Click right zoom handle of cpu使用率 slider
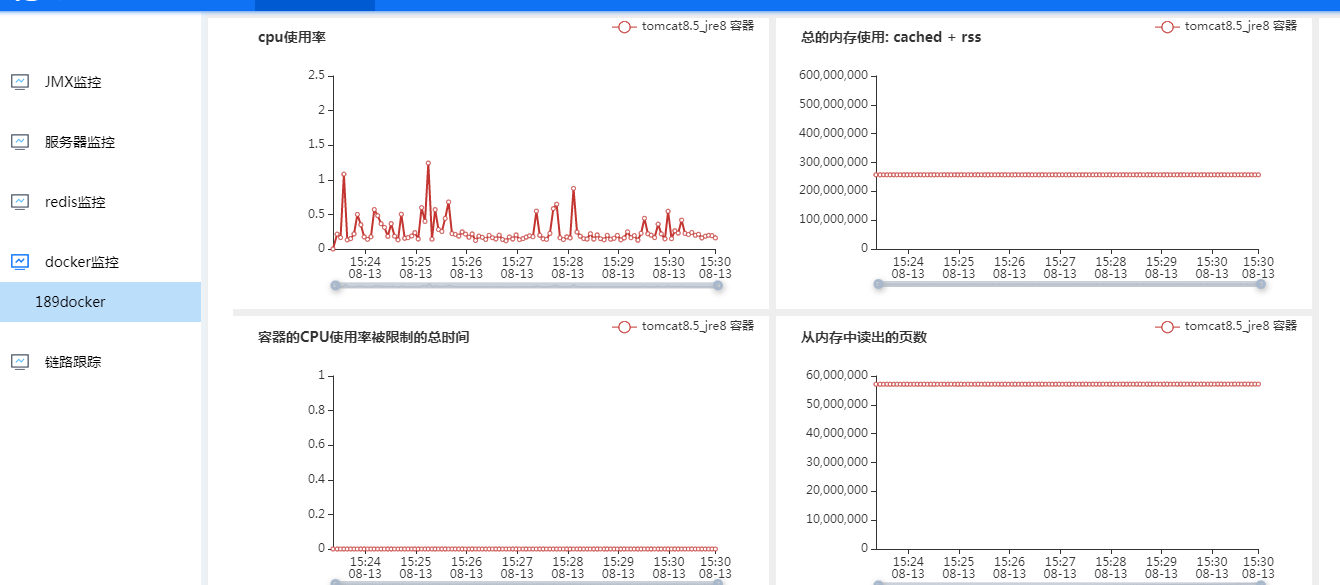The width and height of the screenshot is (1340, 585). 718,285
